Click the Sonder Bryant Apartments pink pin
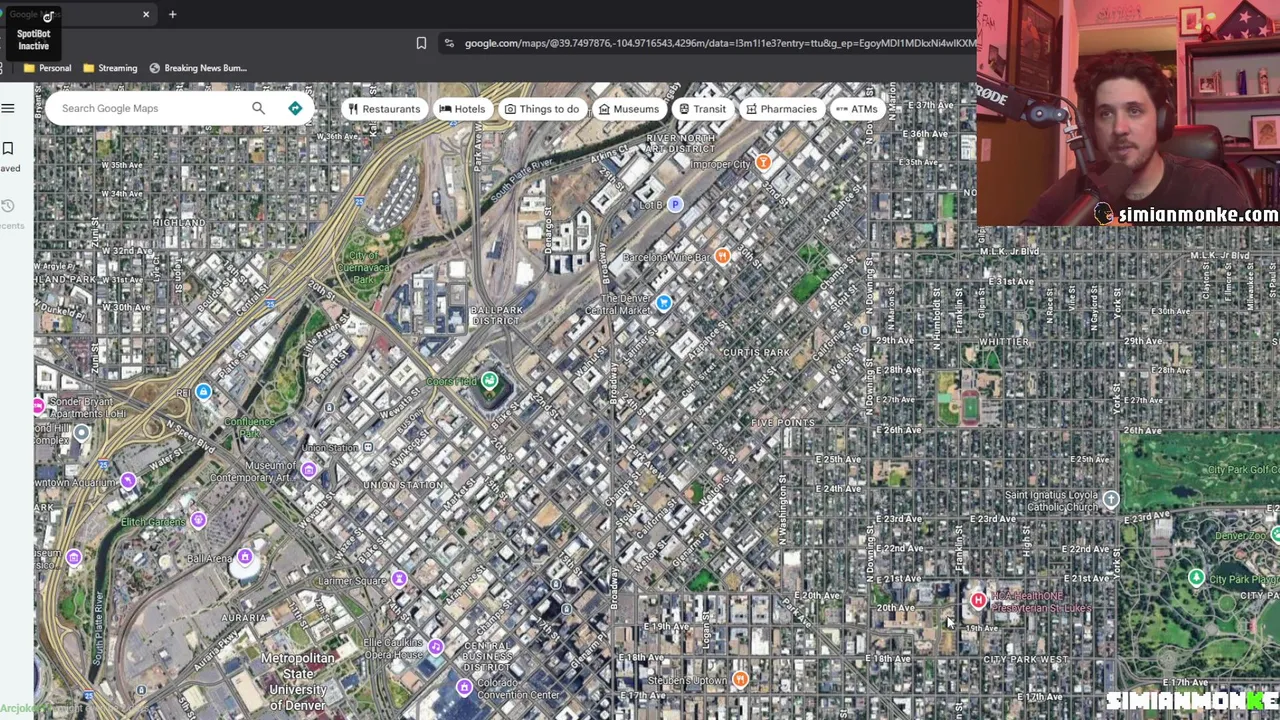Viewport: 1280px width, 720px height. point(39,405)
